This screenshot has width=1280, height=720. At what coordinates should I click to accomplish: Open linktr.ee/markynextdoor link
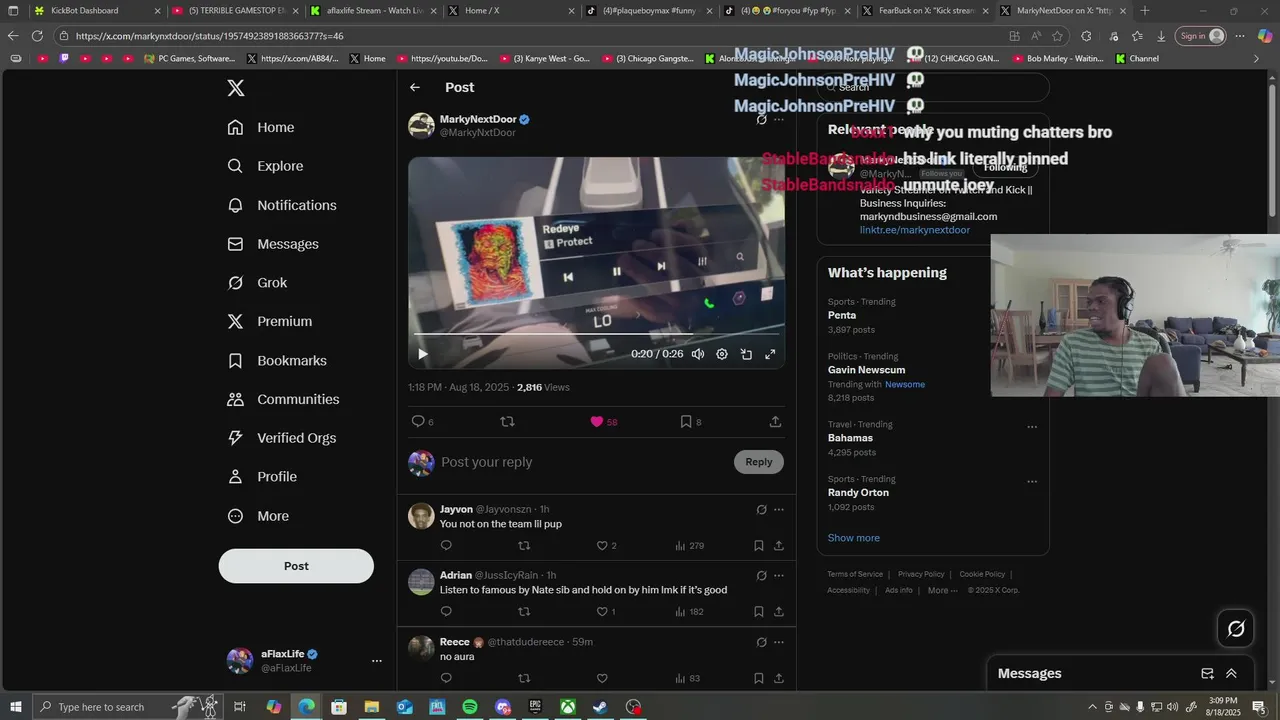[915, 230]
